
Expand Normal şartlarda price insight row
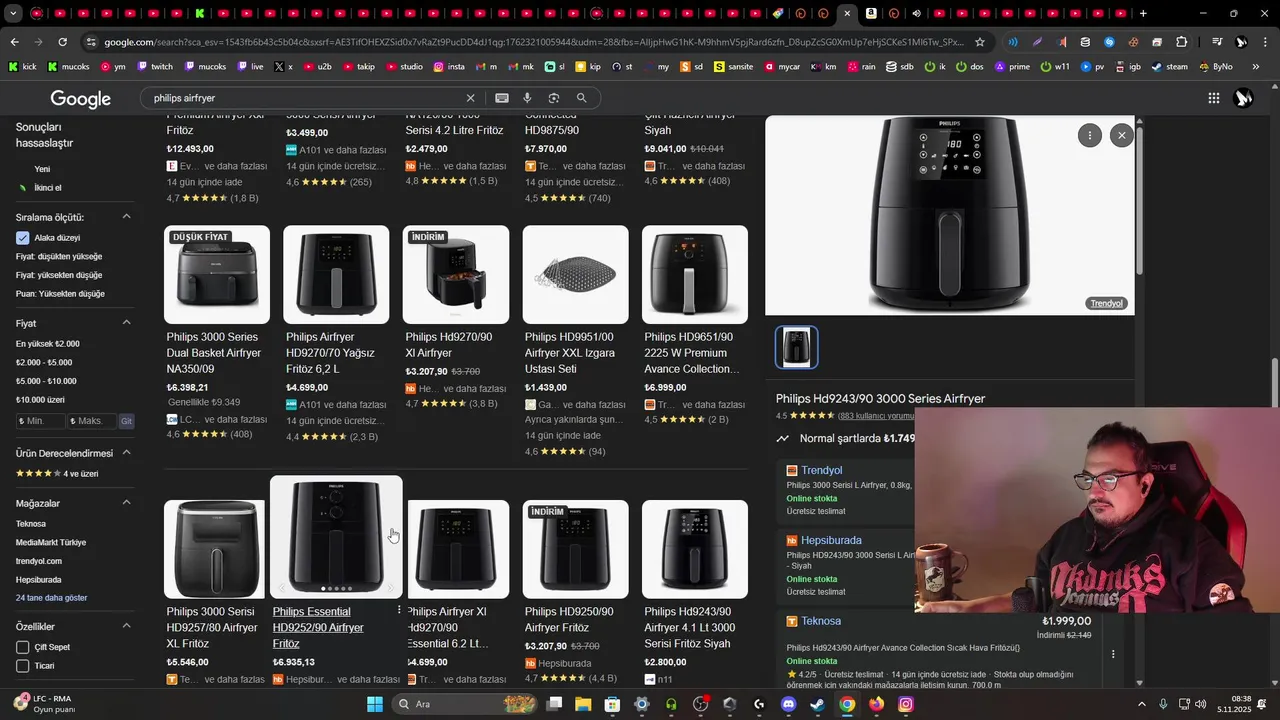(845, 438)
